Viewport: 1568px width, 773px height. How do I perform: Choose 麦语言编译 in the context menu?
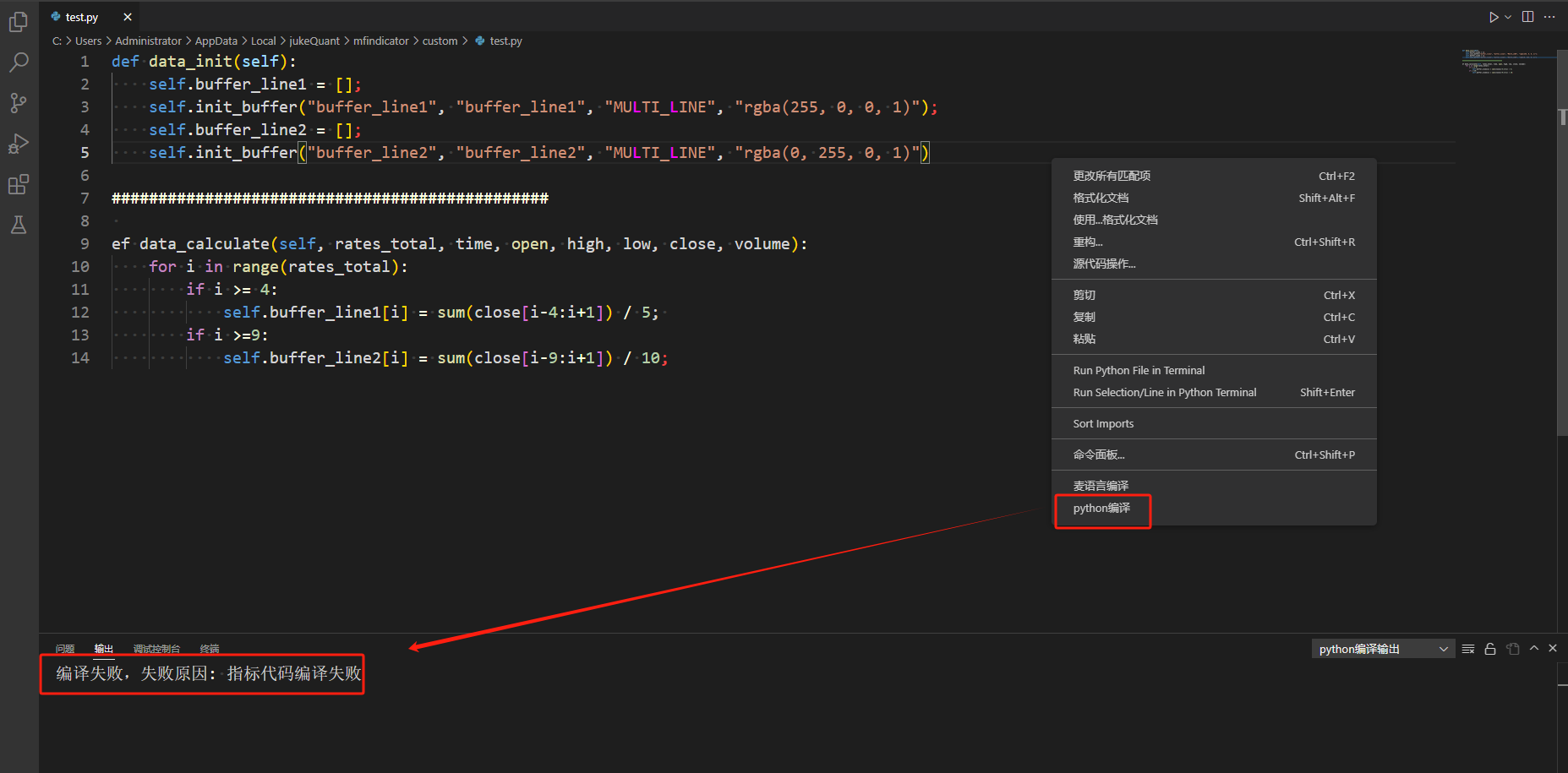(1214, 486)
